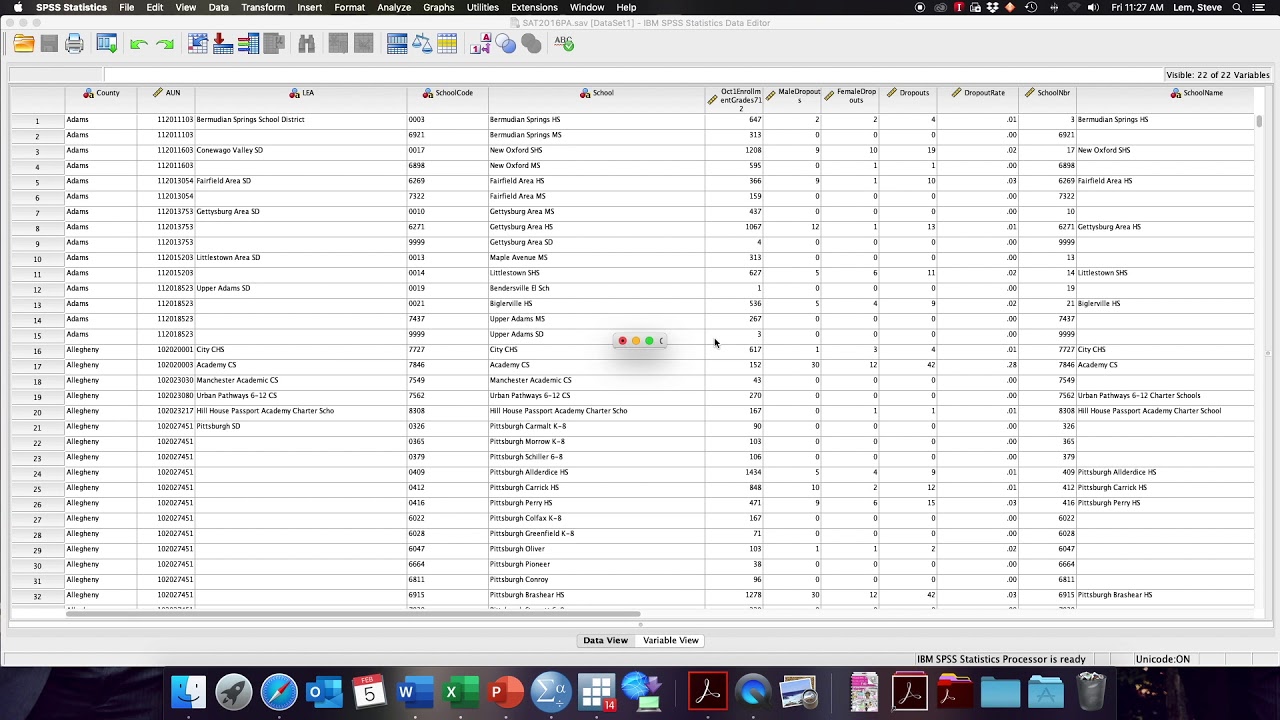Print the data with the printer icon
Image resolution: width=1280 pixels, height=720 pixels.
[x=74, y=43]
